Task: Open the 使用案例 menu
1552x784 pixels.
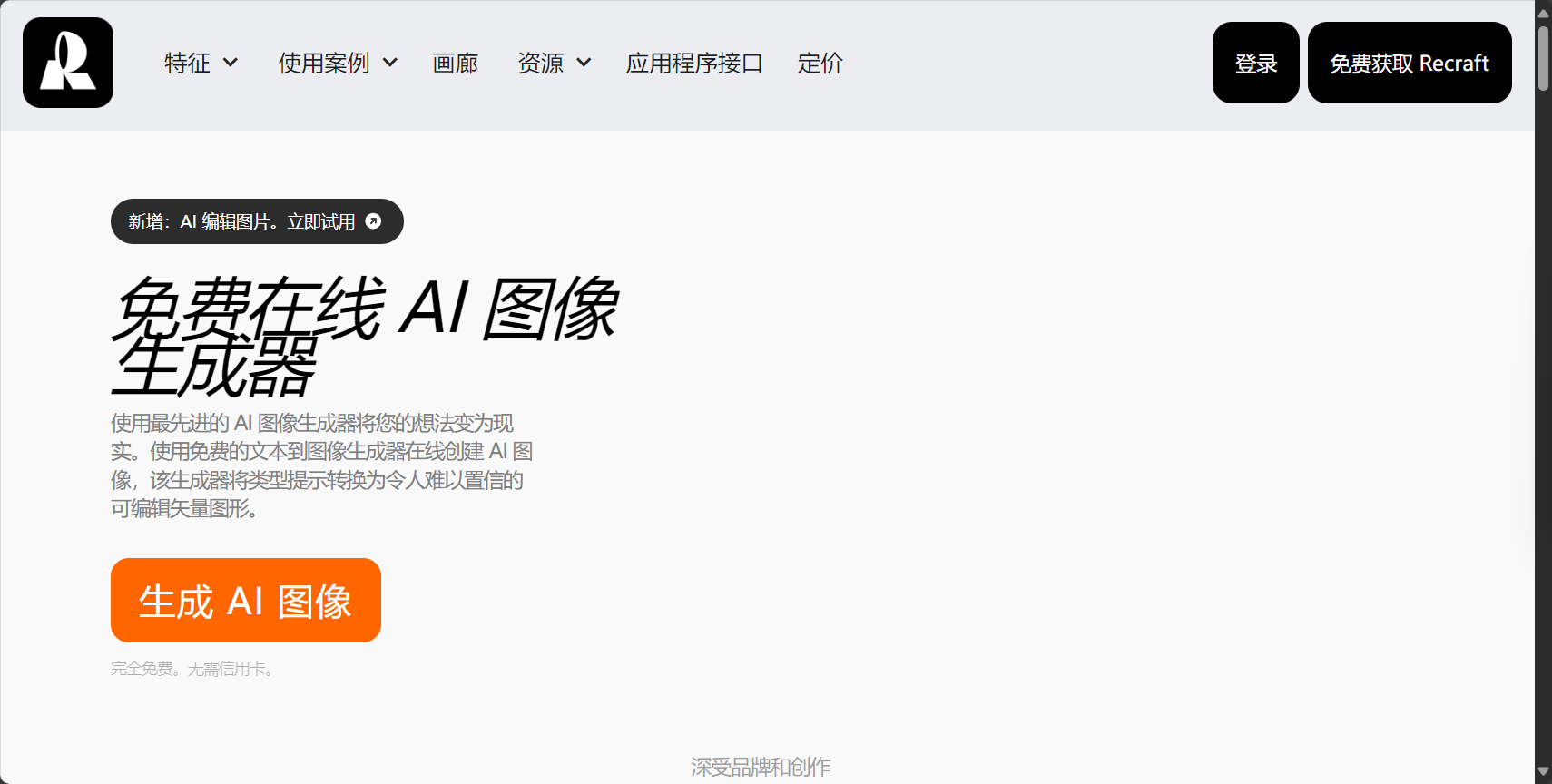Action: 338,63
